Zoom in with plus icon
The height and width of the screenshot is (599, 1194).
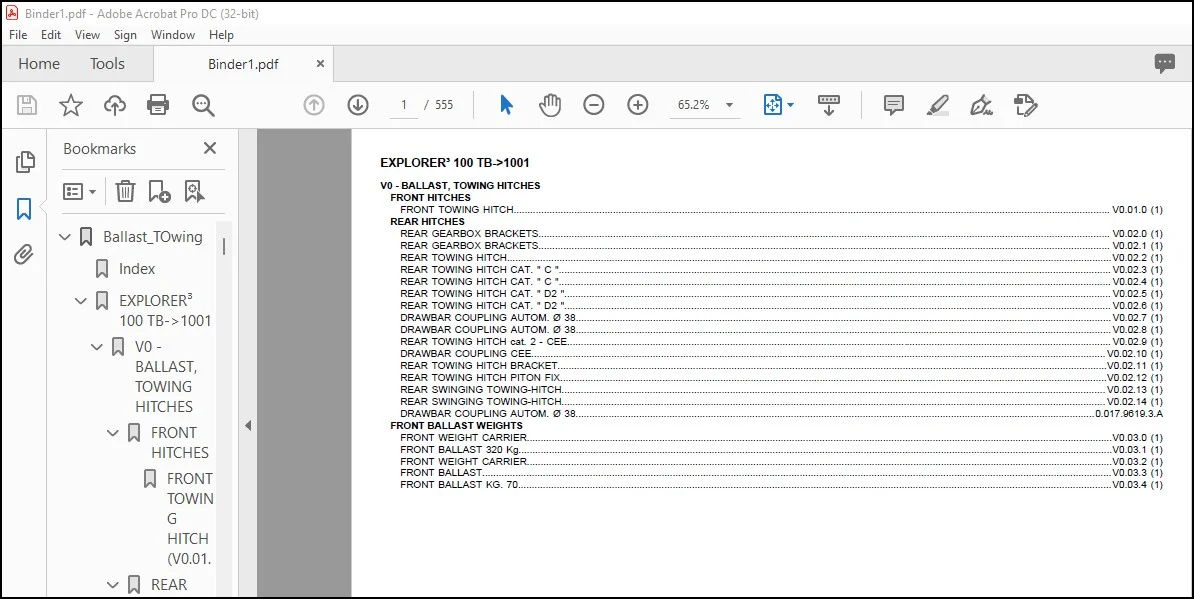pos(637,105)
